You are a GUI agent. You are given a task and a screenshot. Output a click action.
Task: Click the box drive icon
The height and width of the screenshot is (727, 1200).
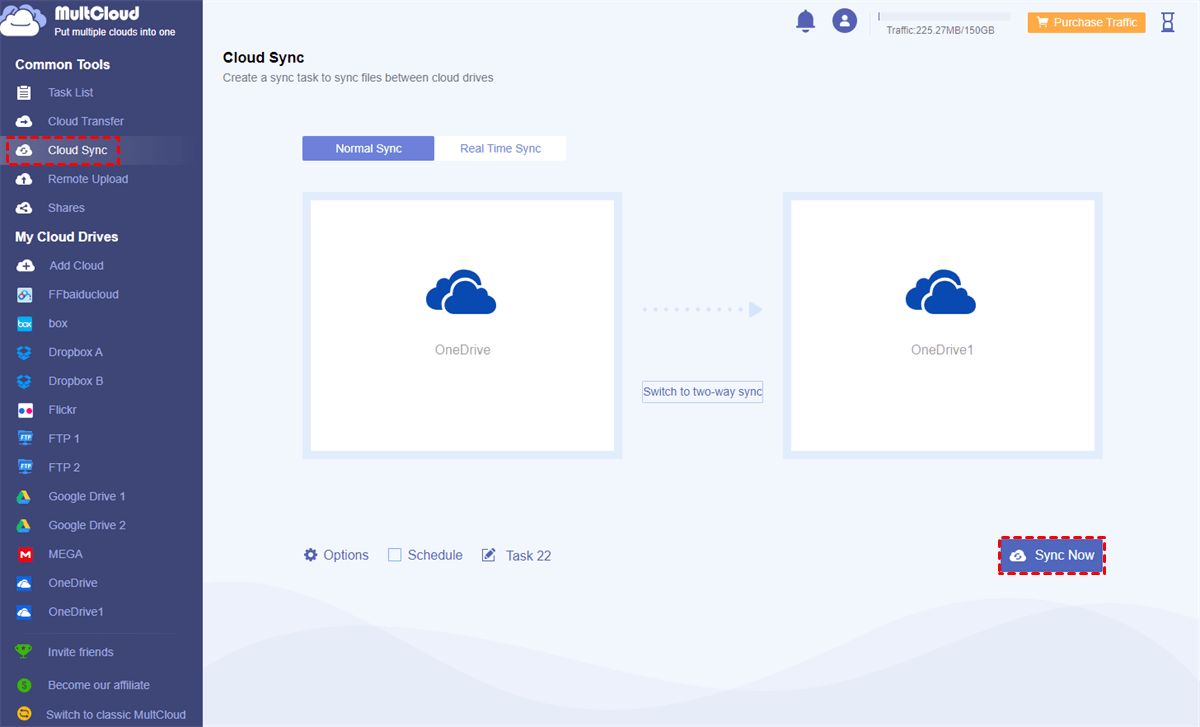(25, 324)
